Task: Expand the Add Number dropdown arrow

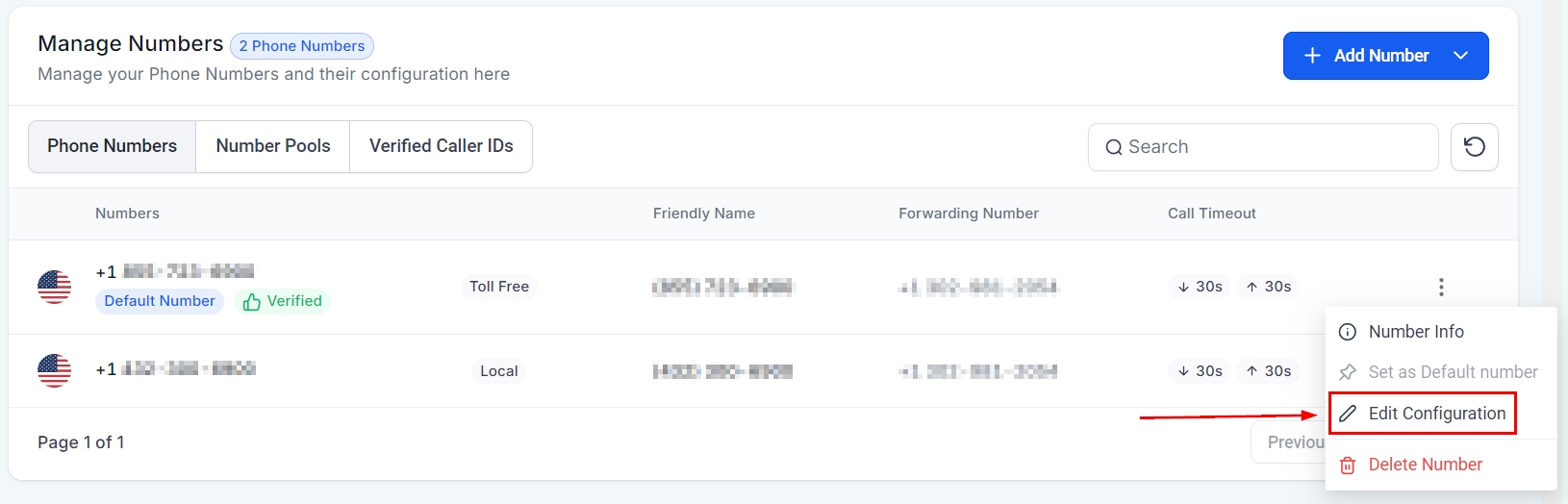Action: tap(1460, 56)
